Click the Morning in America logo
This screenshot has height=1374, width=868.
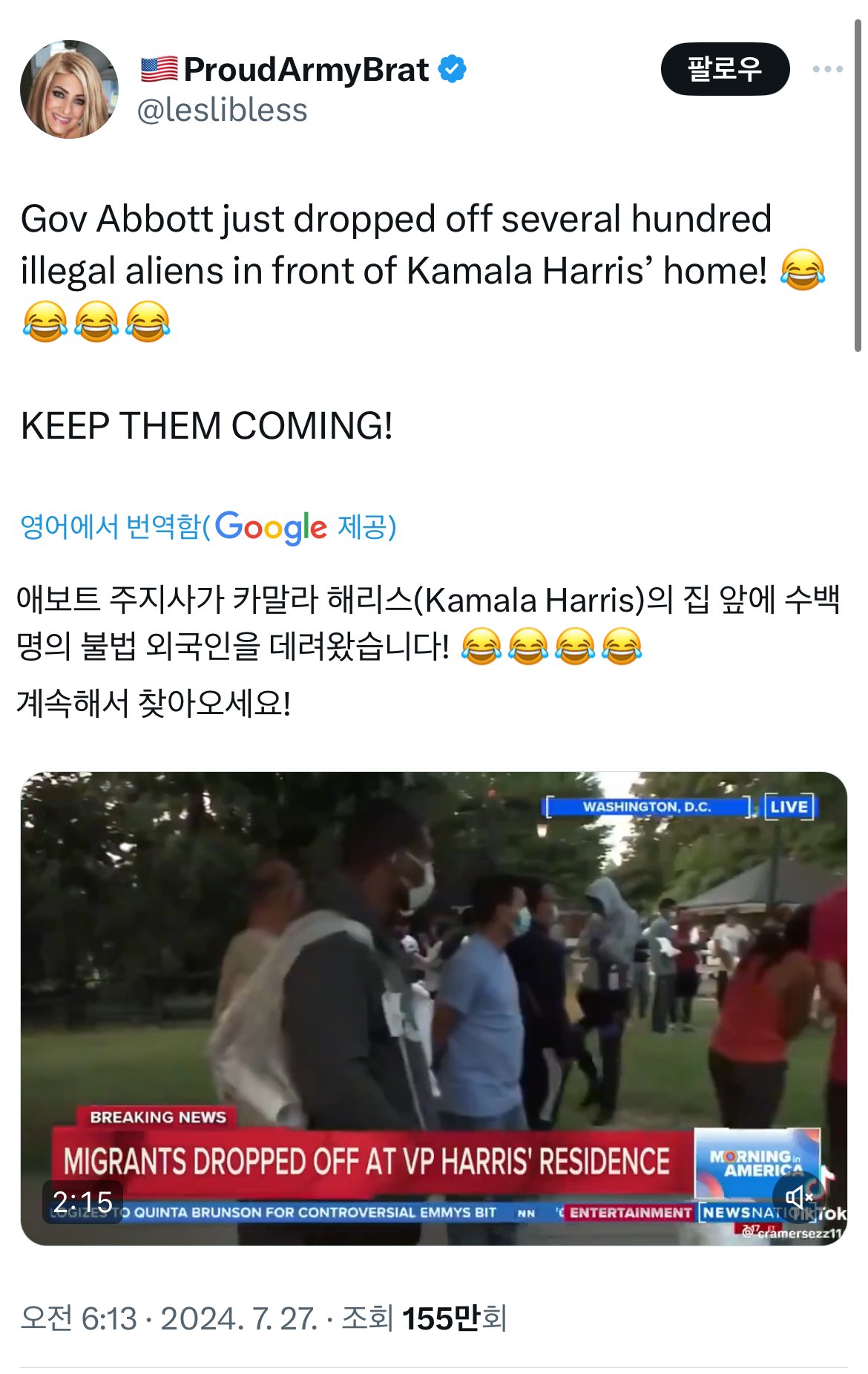pyautogui.click(x=757, y=1163)
